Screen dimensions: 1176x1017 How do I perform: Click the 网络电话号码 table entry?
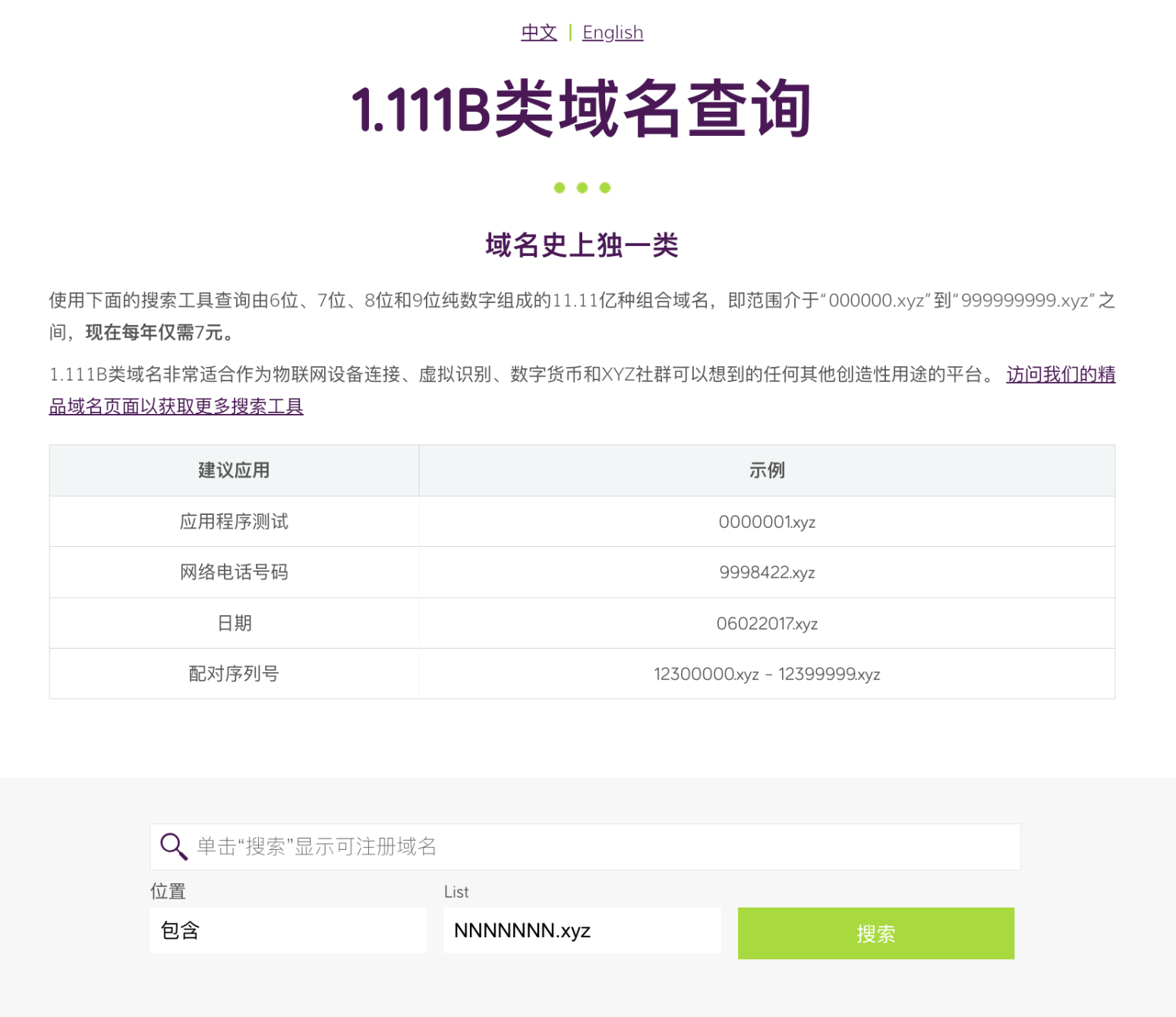pyautogui.click(x=233, y=573)
